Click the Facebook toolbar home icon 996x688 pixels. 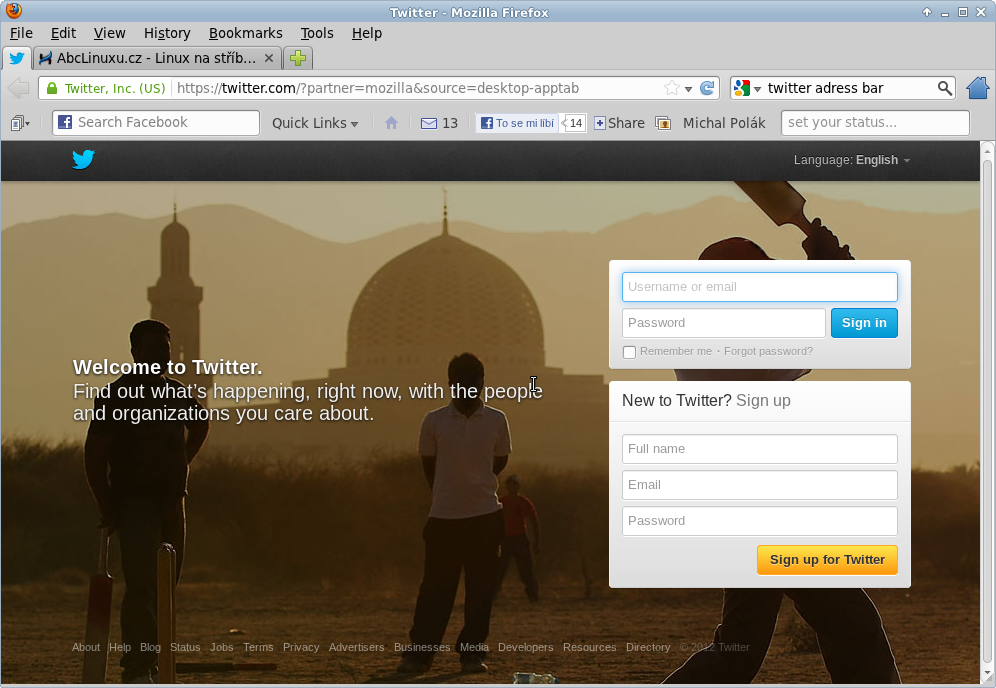point(391,123)
